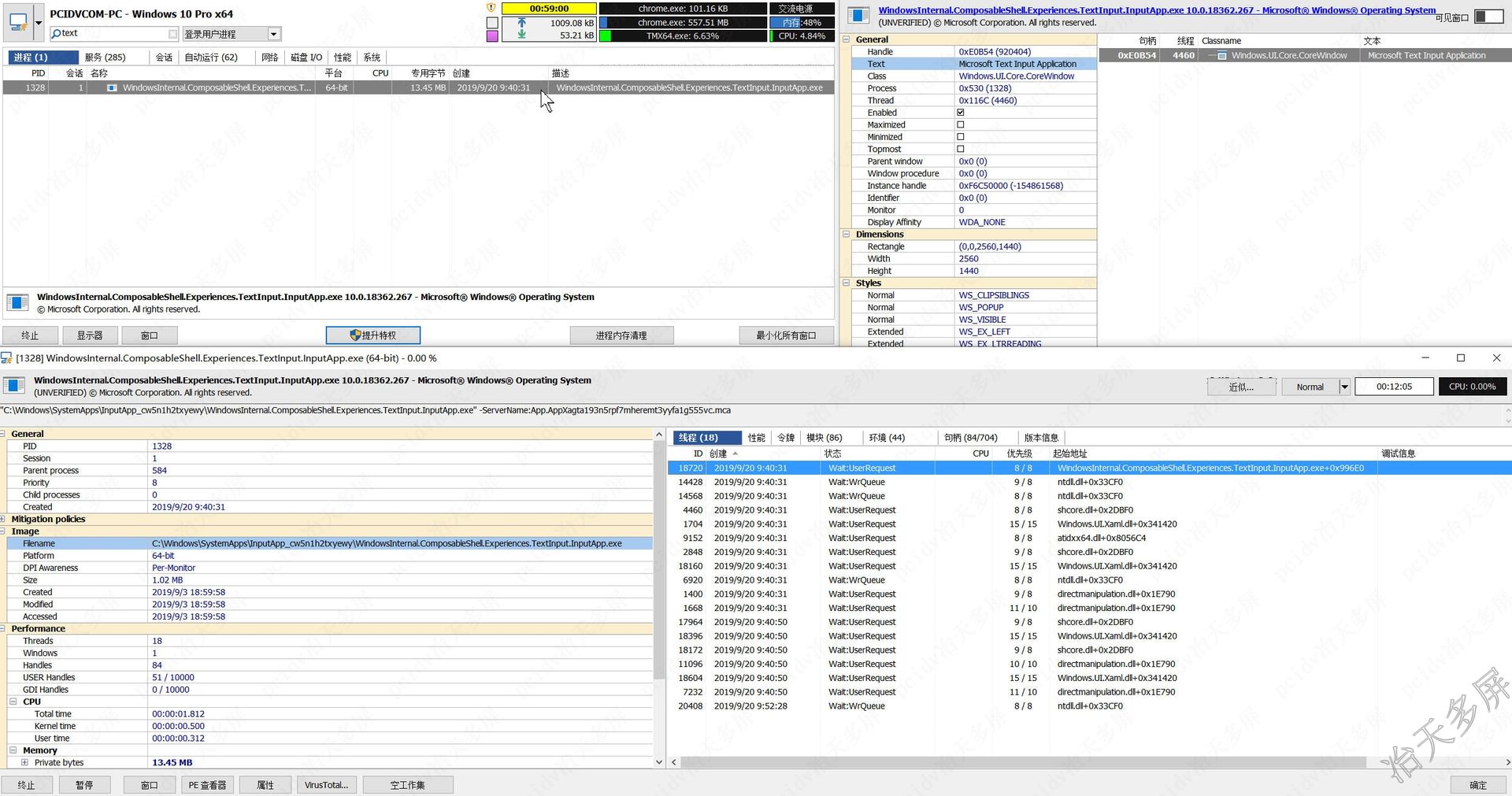Click the CPU: 4.84% indicator
The height and width of the screenshot is (796, 1512).
coord(802,36)
